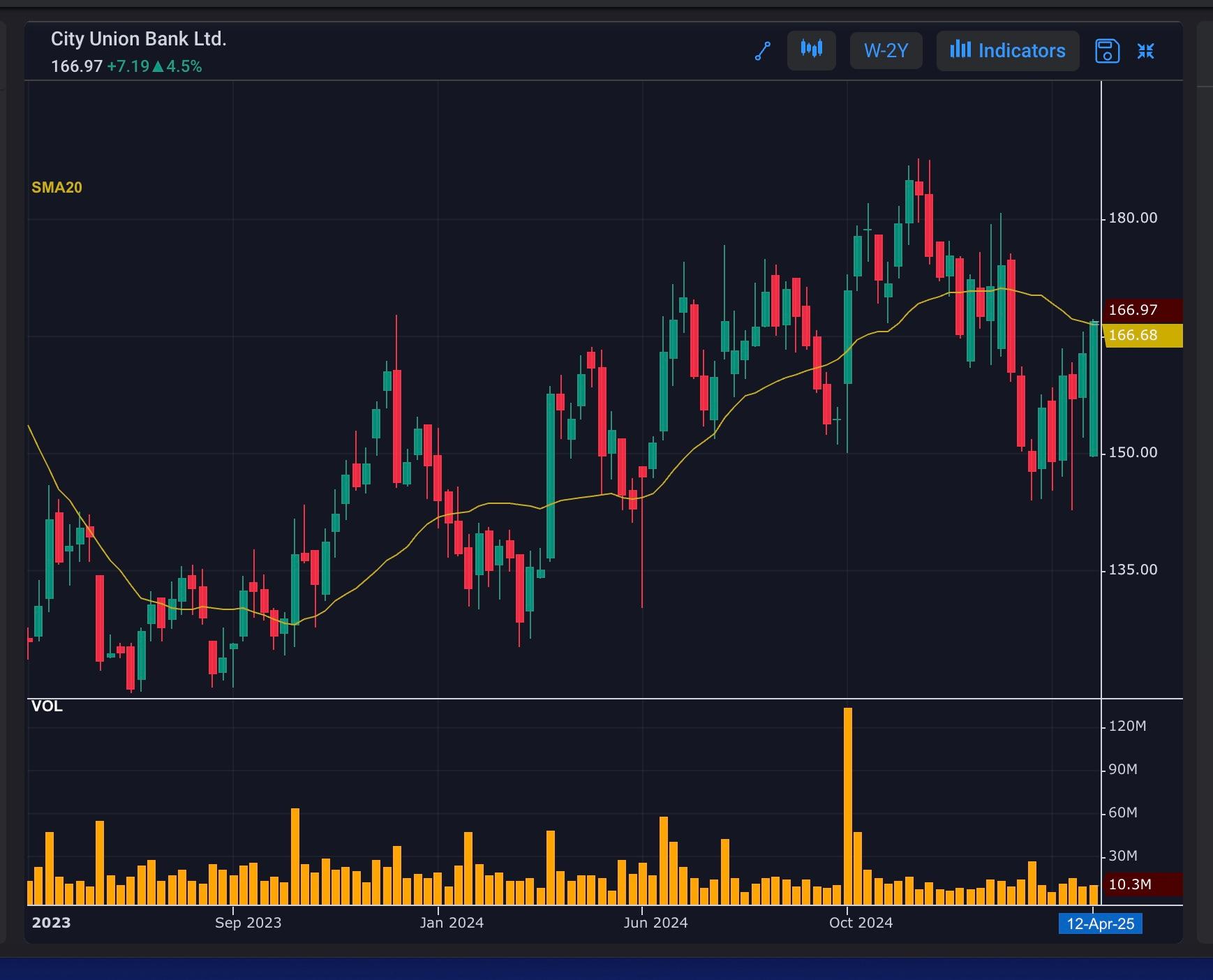Screen dimensions: 1213x980
Task: Click the 4.5% percentage change value
Action: pyautogui.click(x=184, y=66)
